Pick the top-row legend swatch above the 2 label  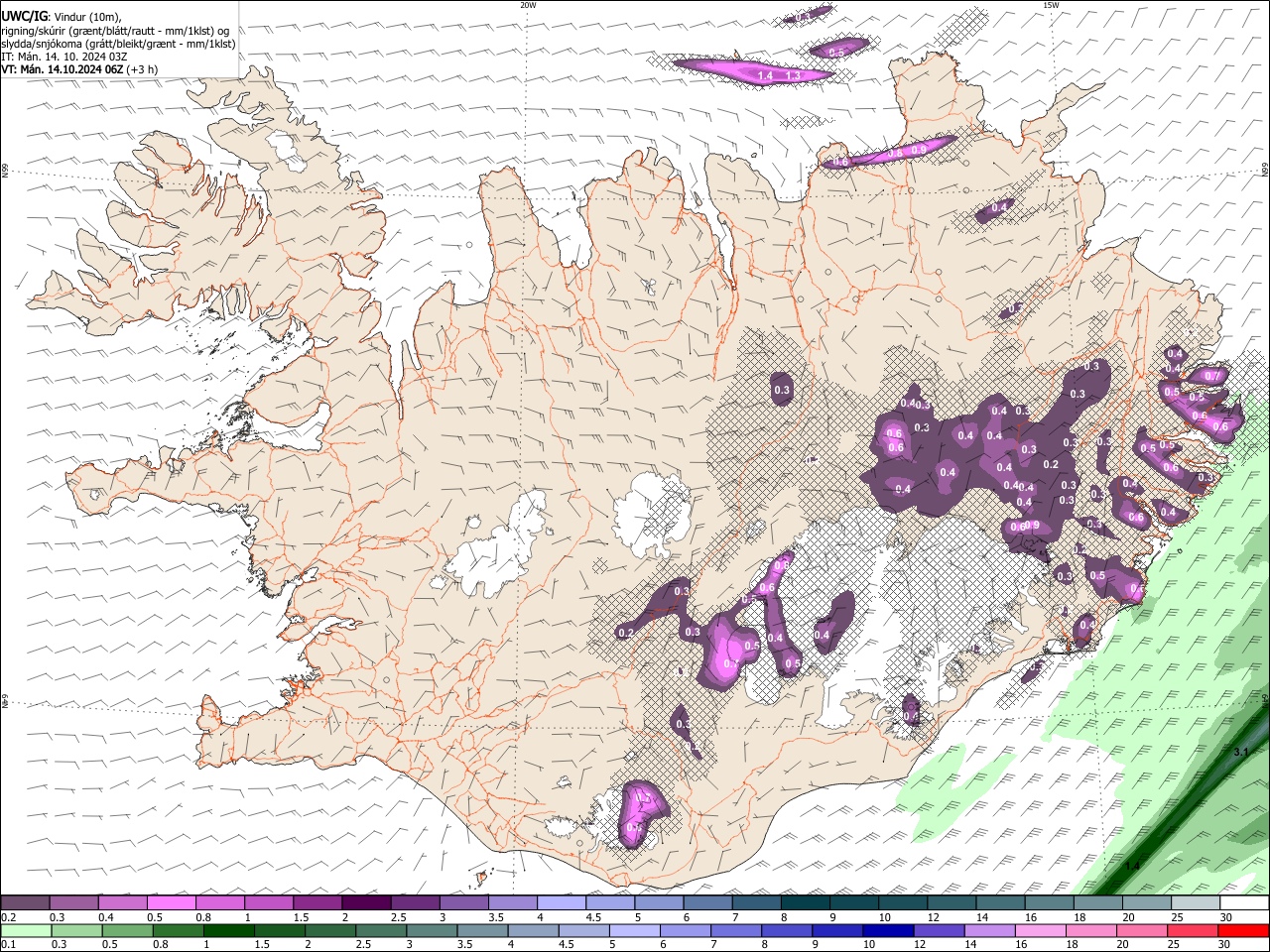(366, 903)
